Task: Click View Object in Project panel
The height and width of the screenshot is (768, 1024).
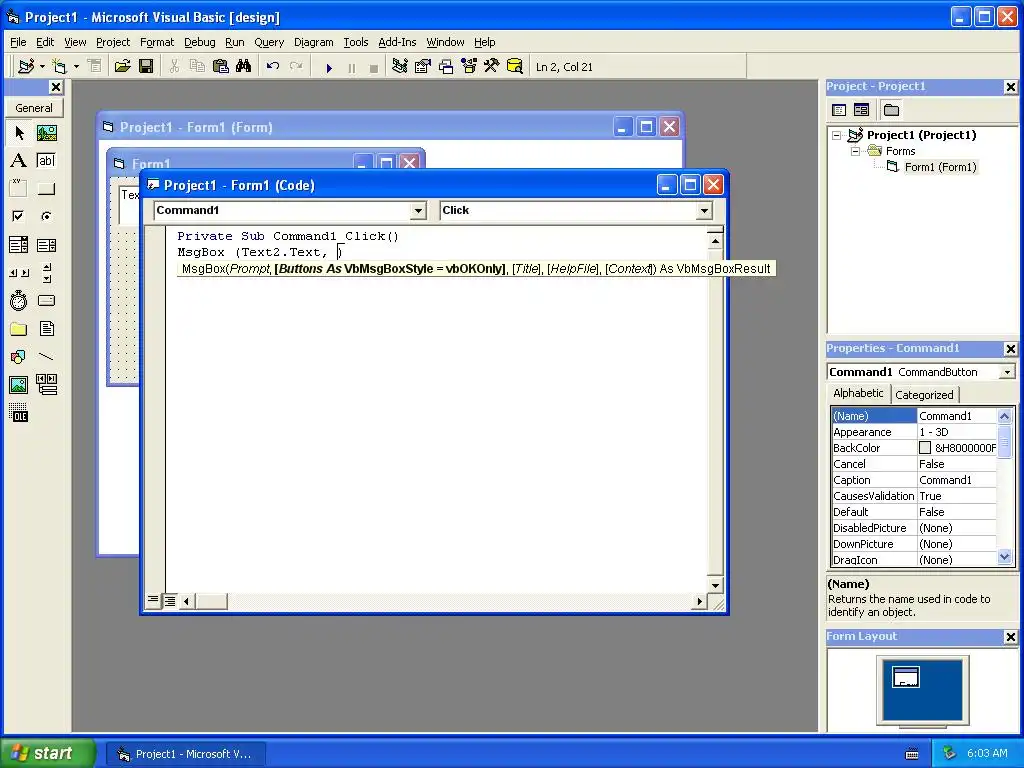Action: (861, 110)
